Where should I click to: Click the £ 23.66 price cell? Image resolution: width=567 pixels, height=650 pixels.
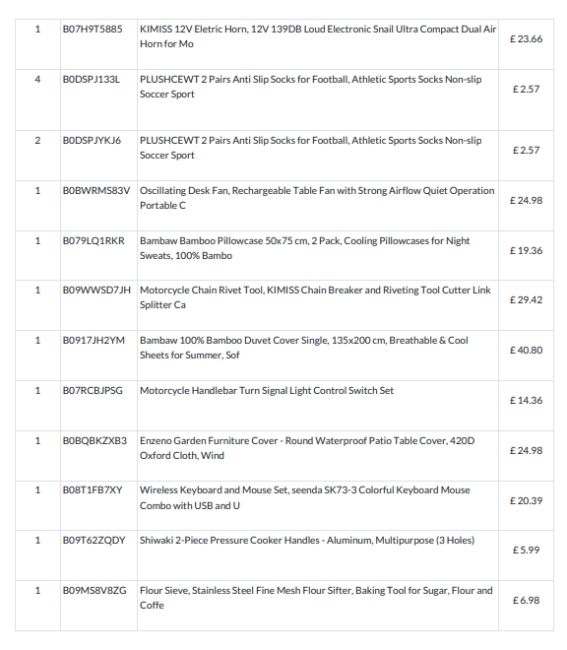(526, 39)
